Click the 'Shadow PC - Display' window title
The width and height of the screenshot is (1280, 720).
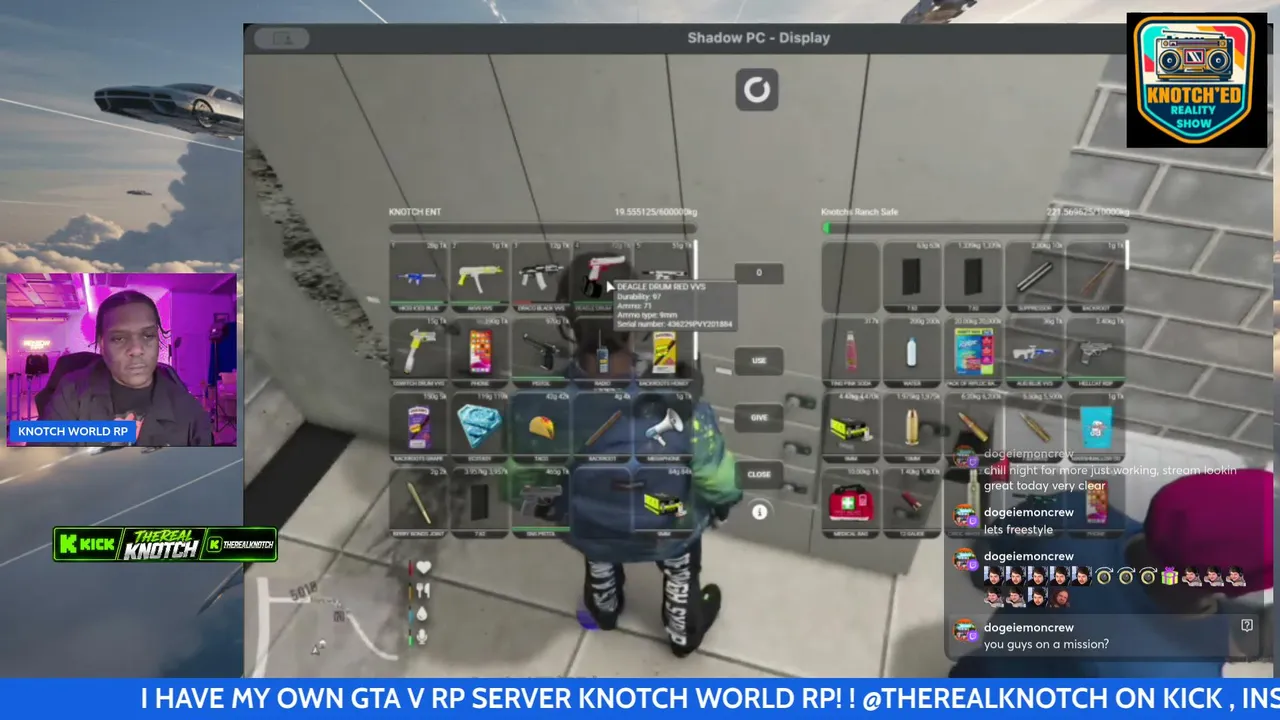tap(759, 38)
